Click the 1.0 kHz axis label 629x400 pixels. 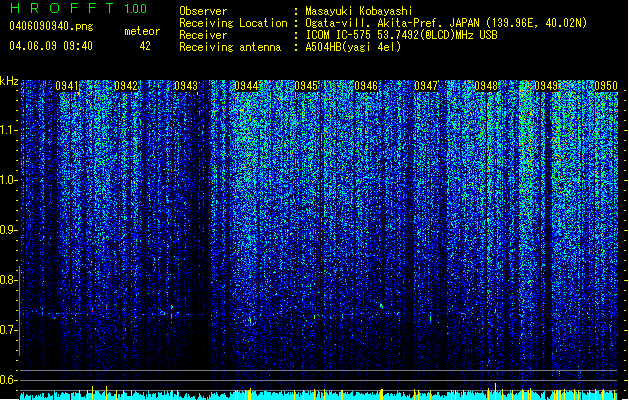[9, 180]
